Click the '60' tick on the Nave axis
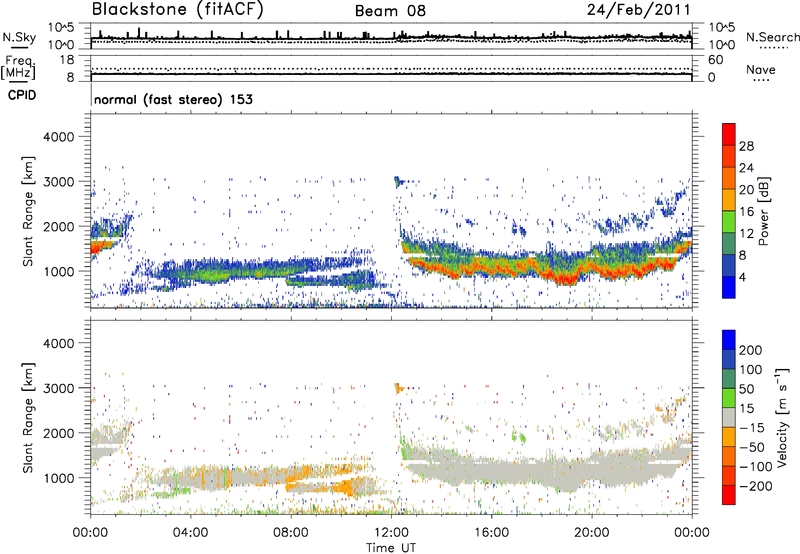The image size is (800, 554). point(716,60)
